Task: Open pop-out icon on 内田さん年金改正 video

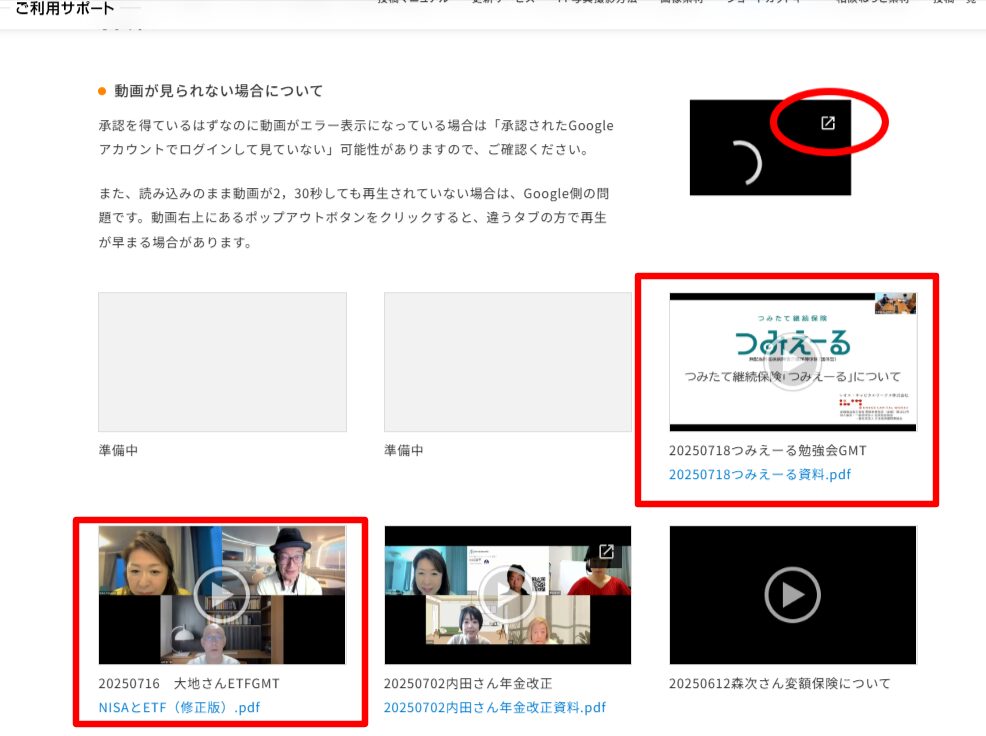Action: [606, 552]
